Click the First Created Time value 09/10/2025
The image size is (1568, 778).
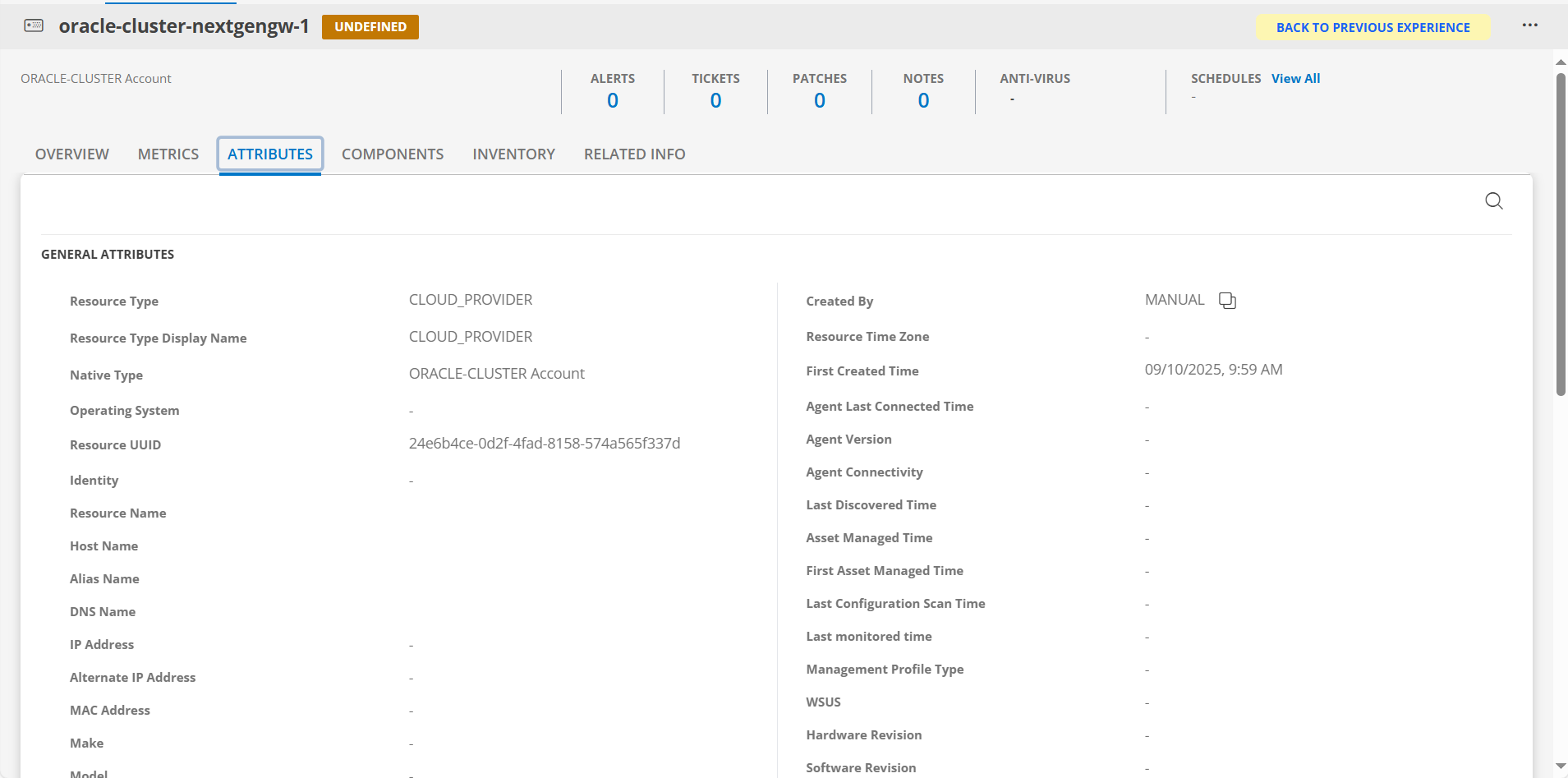click(1214, 370)
